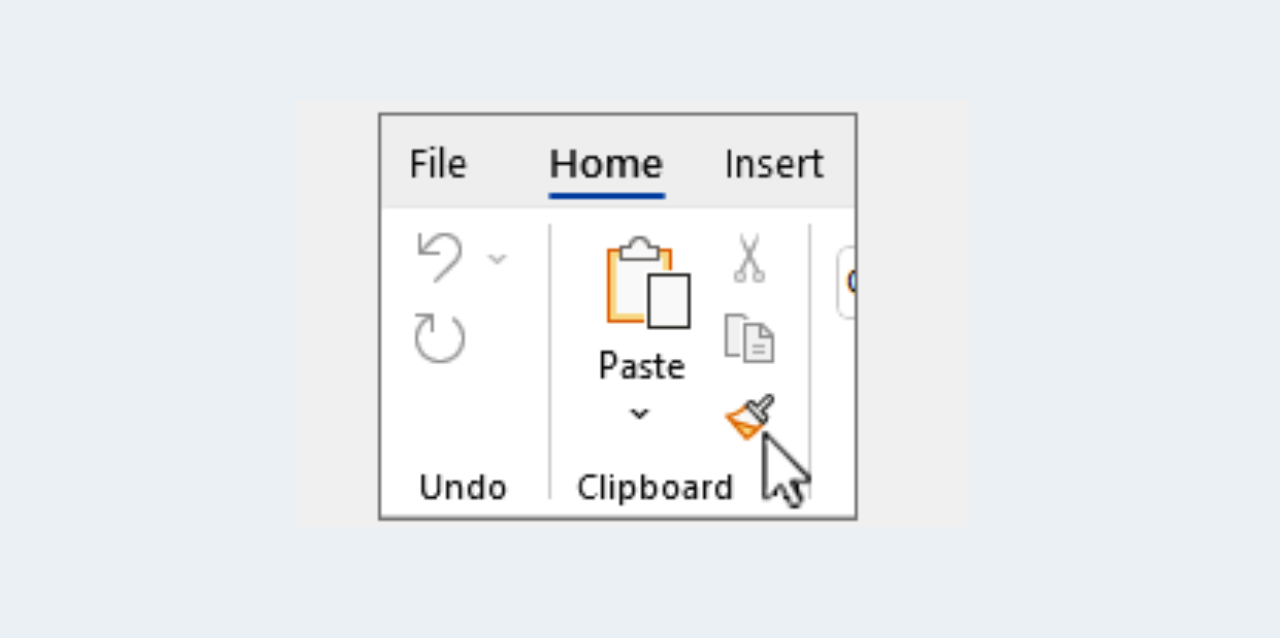Select the Home ribbon tab

(x=605, y=163)
